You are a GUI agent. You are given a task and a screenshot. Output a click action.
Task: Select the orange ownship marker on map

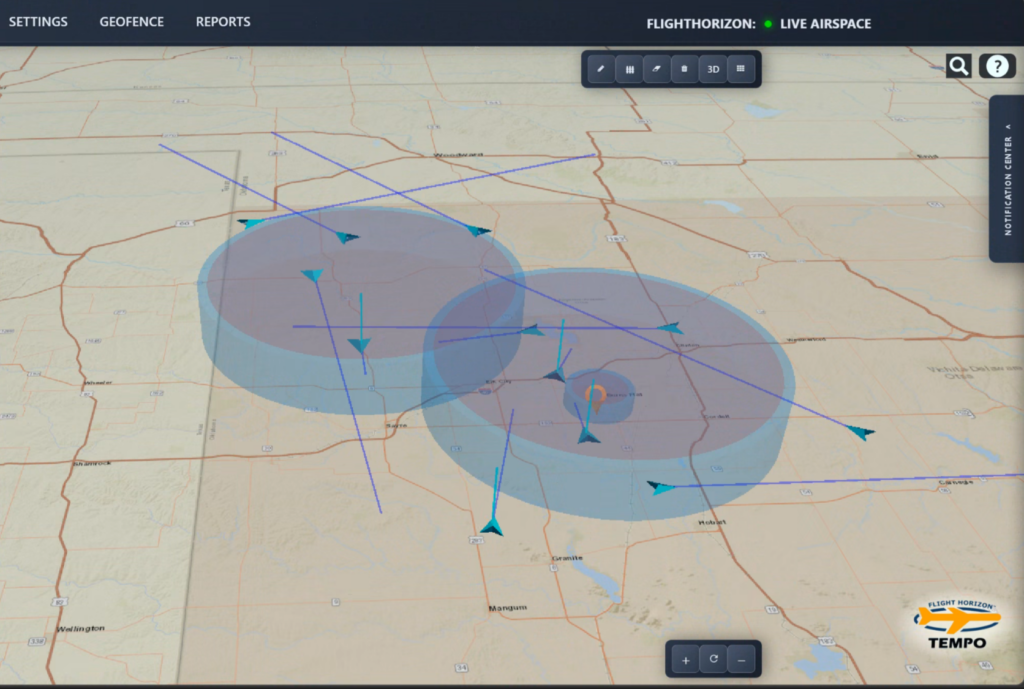coord(595,394)
